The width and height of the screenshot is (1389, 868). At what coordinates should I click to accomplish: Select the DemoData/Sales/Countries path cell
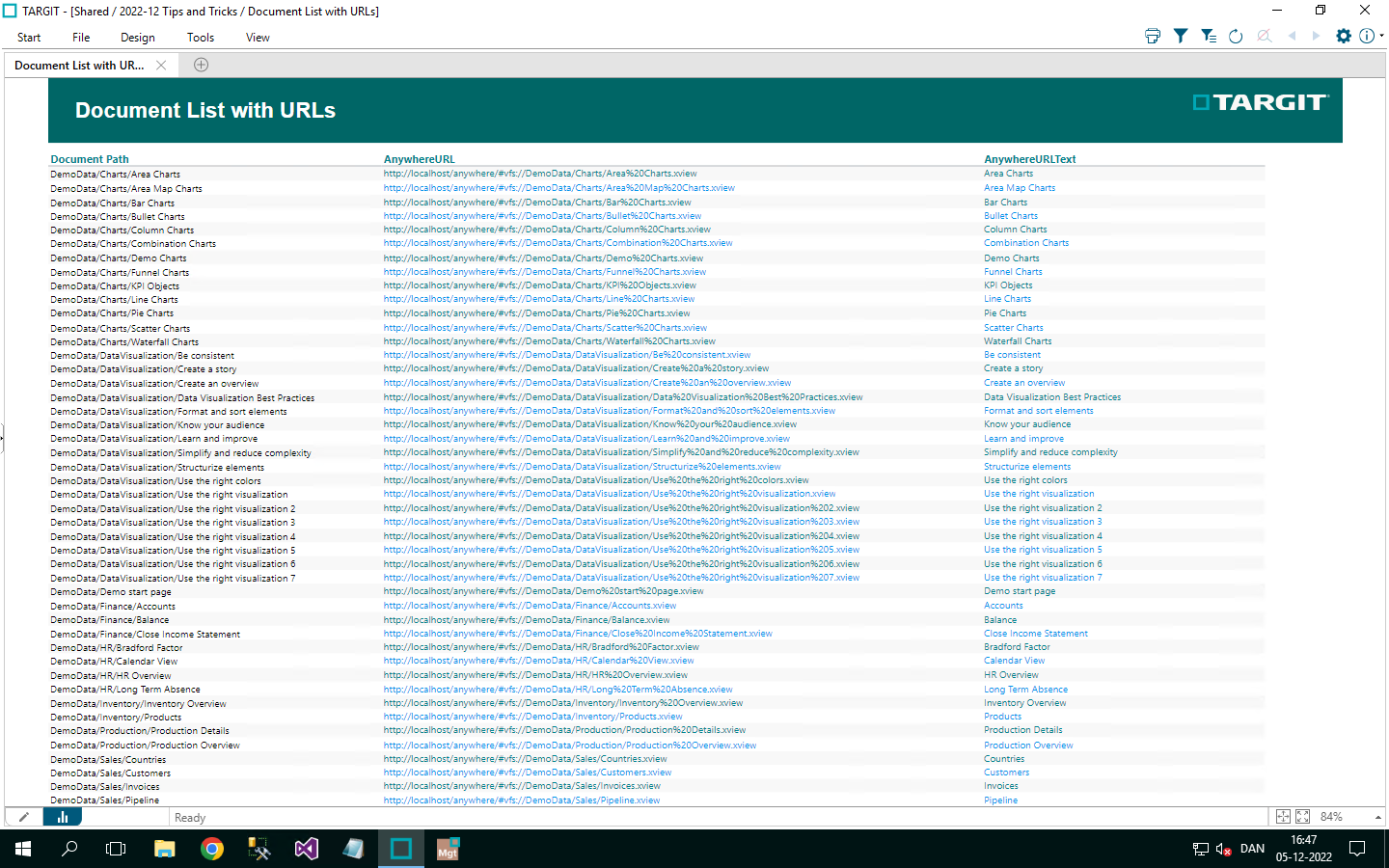click(x=108, y=760)
